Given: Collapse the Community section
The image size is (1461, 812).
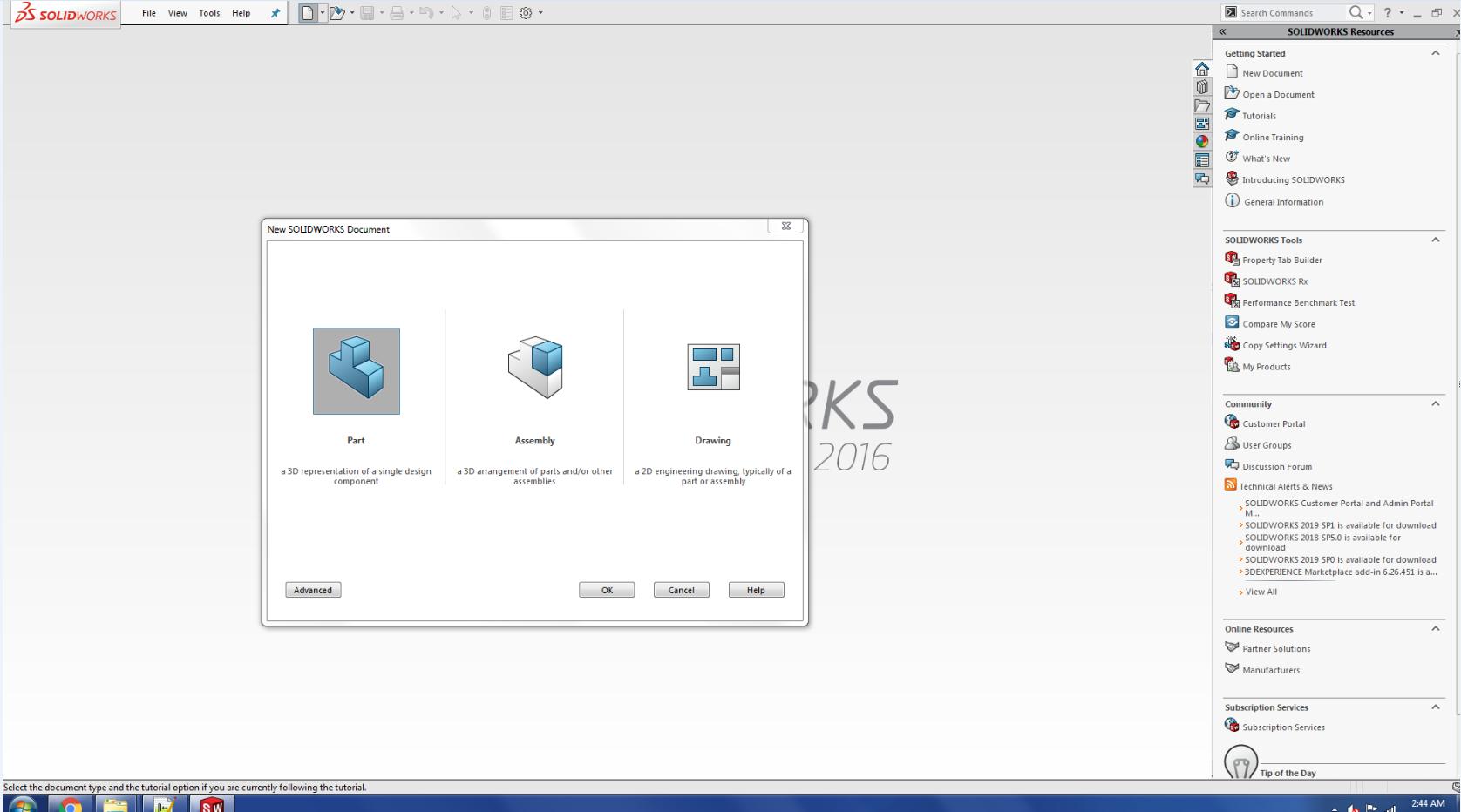Looking at the screenshot, I should pyautogui.click(x=1435, y=404).
